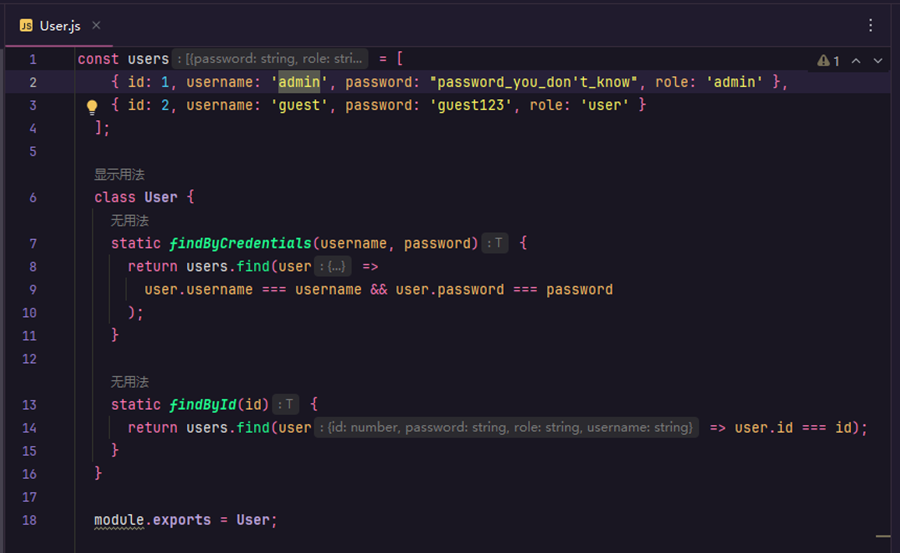Click the highlighted 'admin' username string

(299, 83)
